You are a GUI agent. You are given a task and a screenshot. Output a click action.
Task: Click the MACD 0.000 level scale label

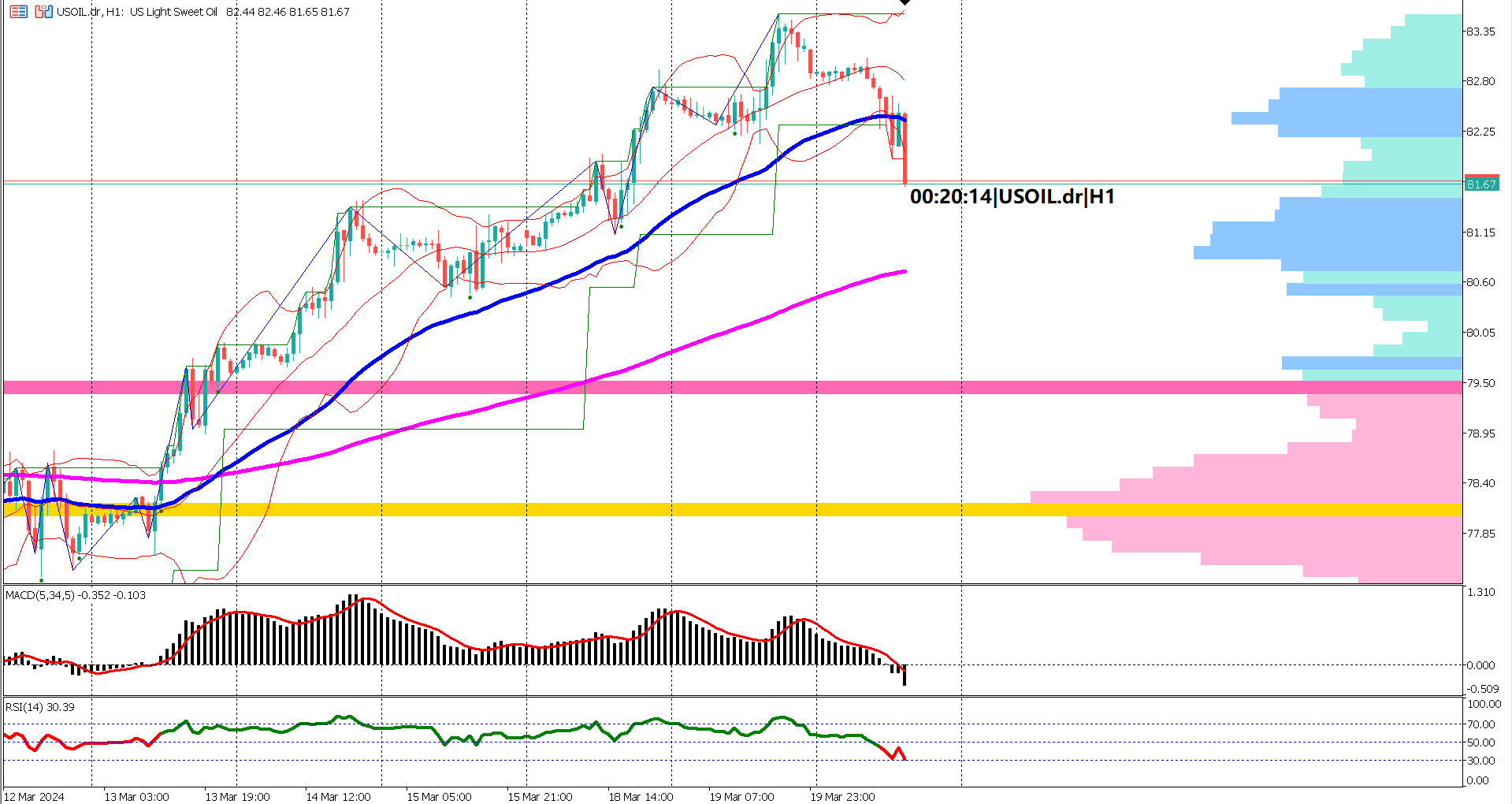pos(1480,665)
